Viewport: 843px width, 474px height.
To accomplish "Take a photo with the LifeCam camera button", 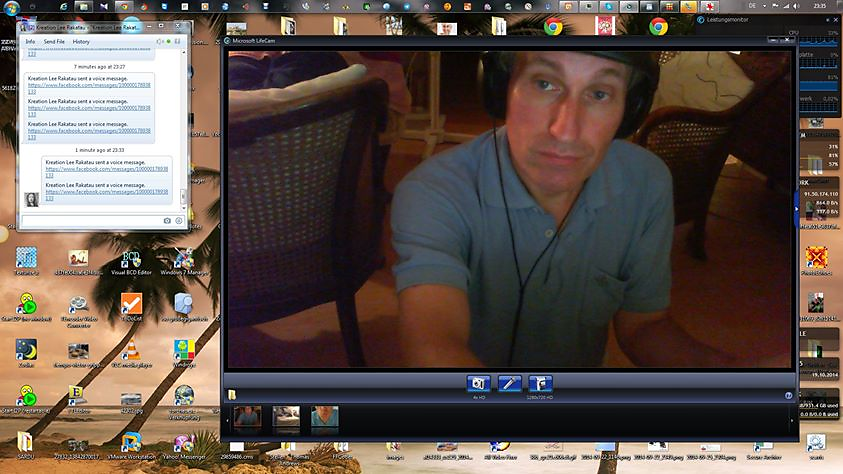I will pyautogui.click(x=478, y=383).
